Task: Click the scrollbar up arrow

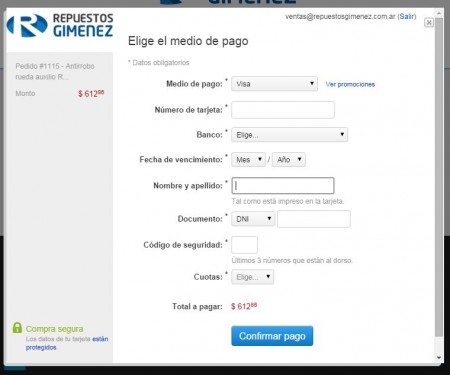Action: (x=439, y=14)
